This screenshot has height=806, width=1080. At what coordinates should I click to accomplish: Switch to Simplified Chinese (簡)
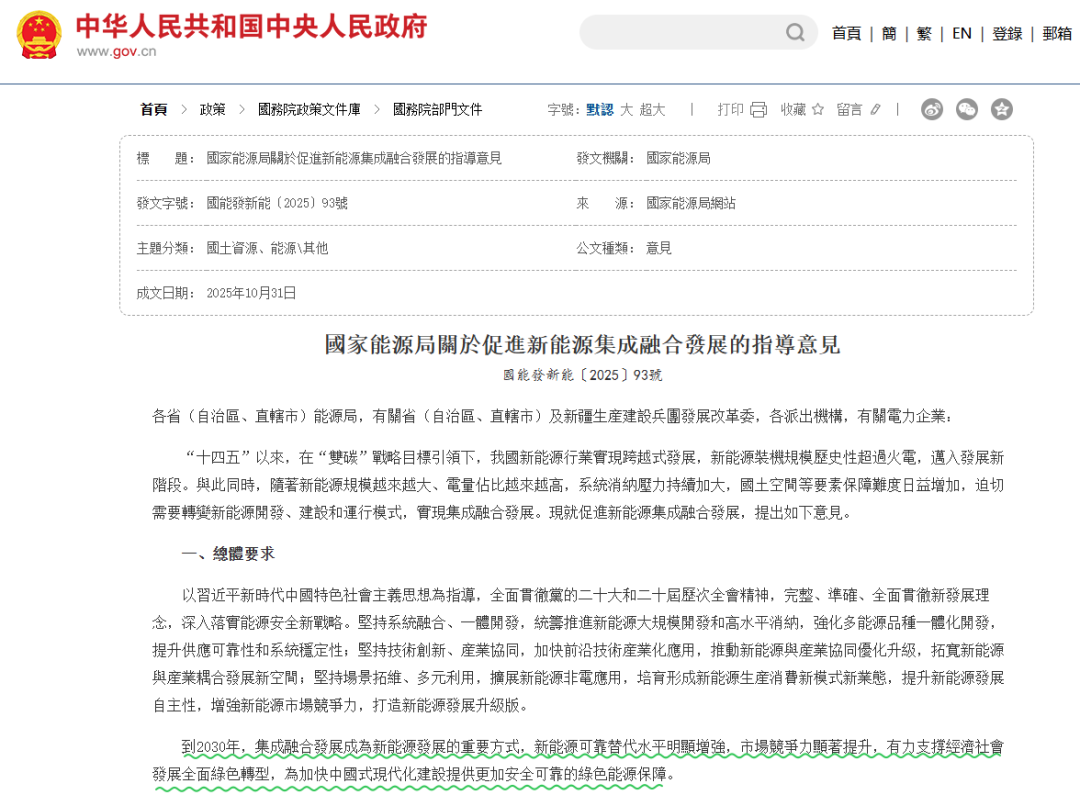pyautogui.click(x=889, y=33)
